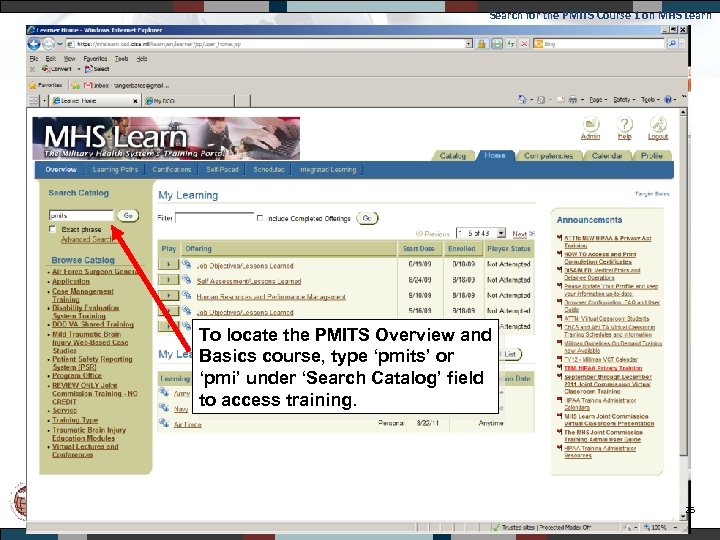Click play button for Human Resources and Performance Management
Viewport: 720px width, 540px height.
click(x=169, y=295)
